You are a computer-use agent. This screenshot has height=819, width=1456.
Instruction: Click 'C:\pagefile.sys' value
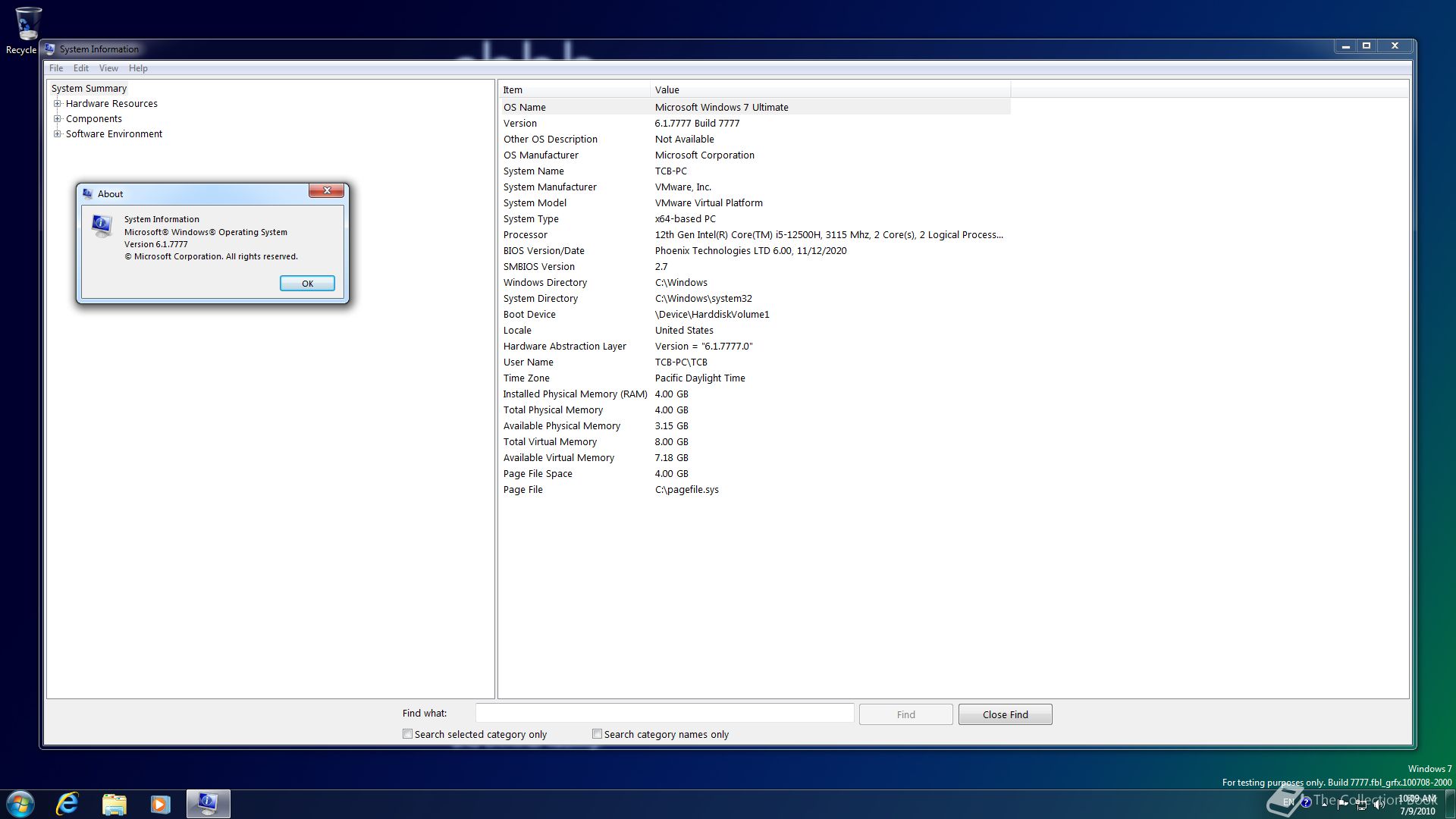click(687, 490)
